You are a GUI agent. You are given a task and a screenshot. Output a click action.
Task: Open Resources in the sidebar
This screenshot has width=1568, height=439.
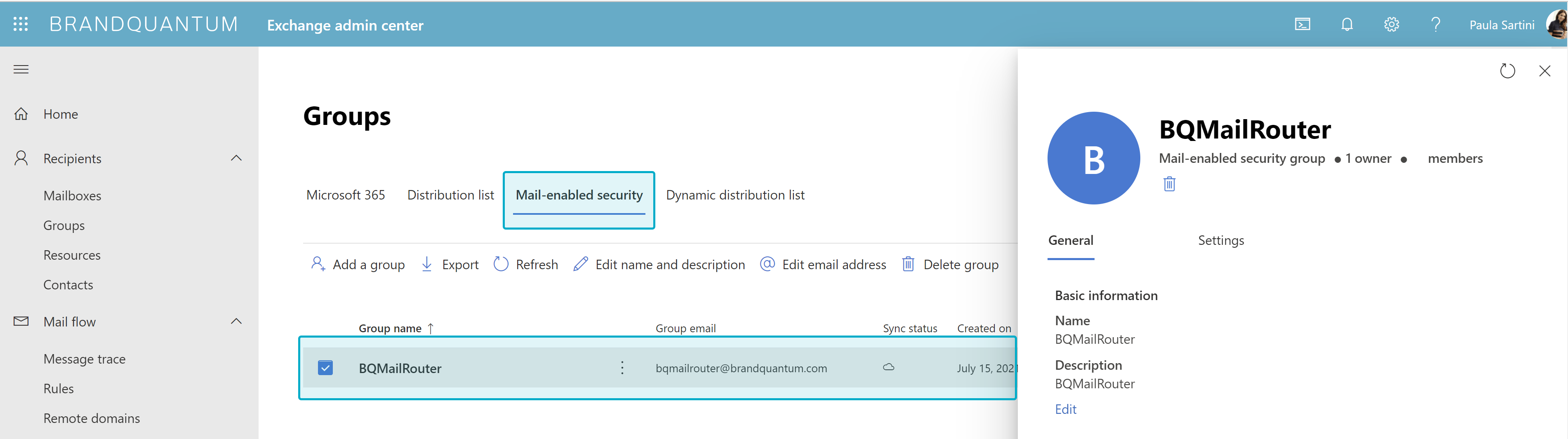[72, 256]
